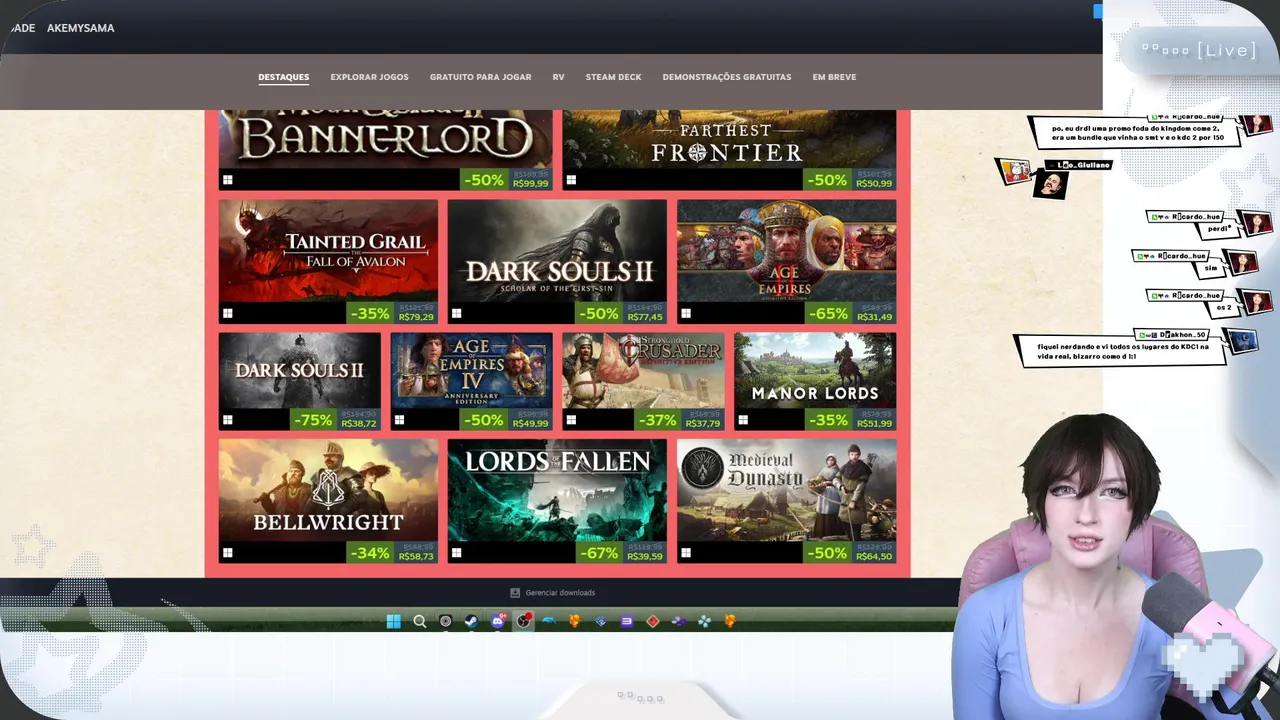
Task: Click the R$77,45 price tag
Action: pyautogui.click(x=645, y=317)
